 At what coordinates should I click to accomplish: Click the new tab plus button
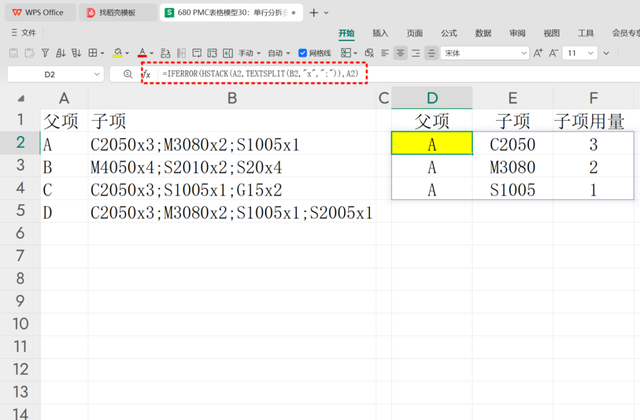tap(314, 12)
